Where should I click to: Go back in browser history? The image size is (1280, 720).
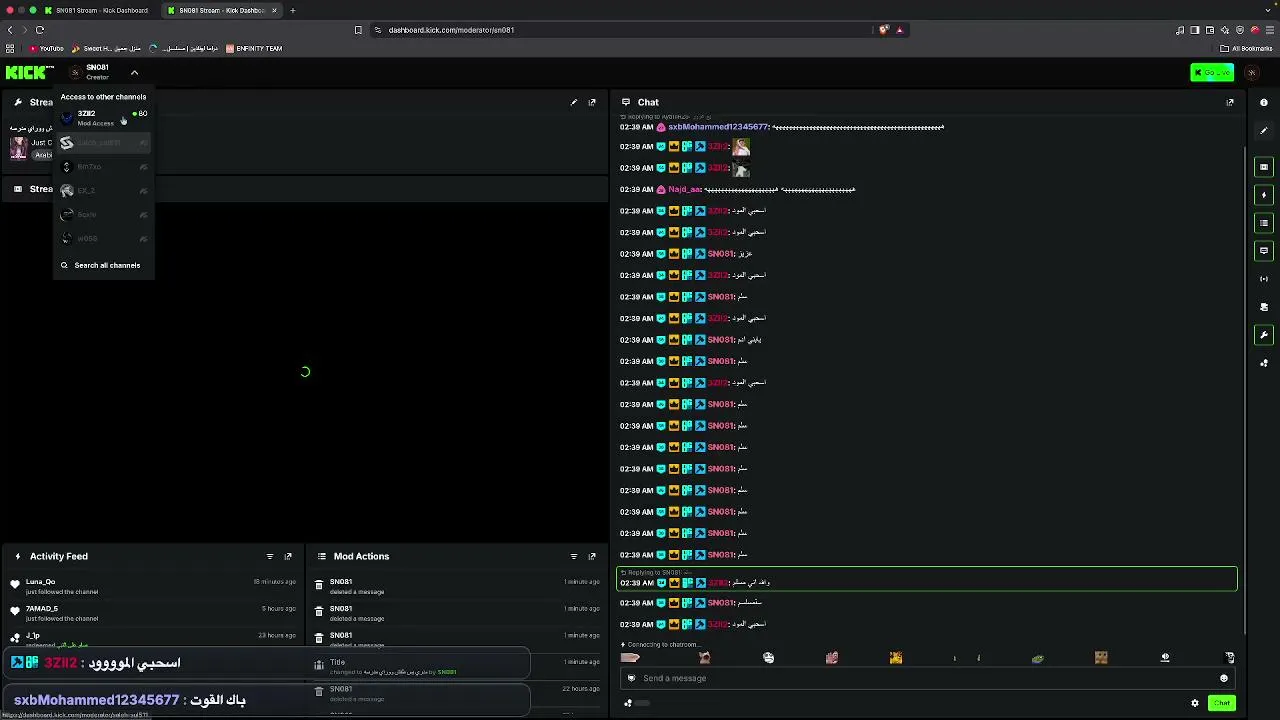(x=10, y=30)
